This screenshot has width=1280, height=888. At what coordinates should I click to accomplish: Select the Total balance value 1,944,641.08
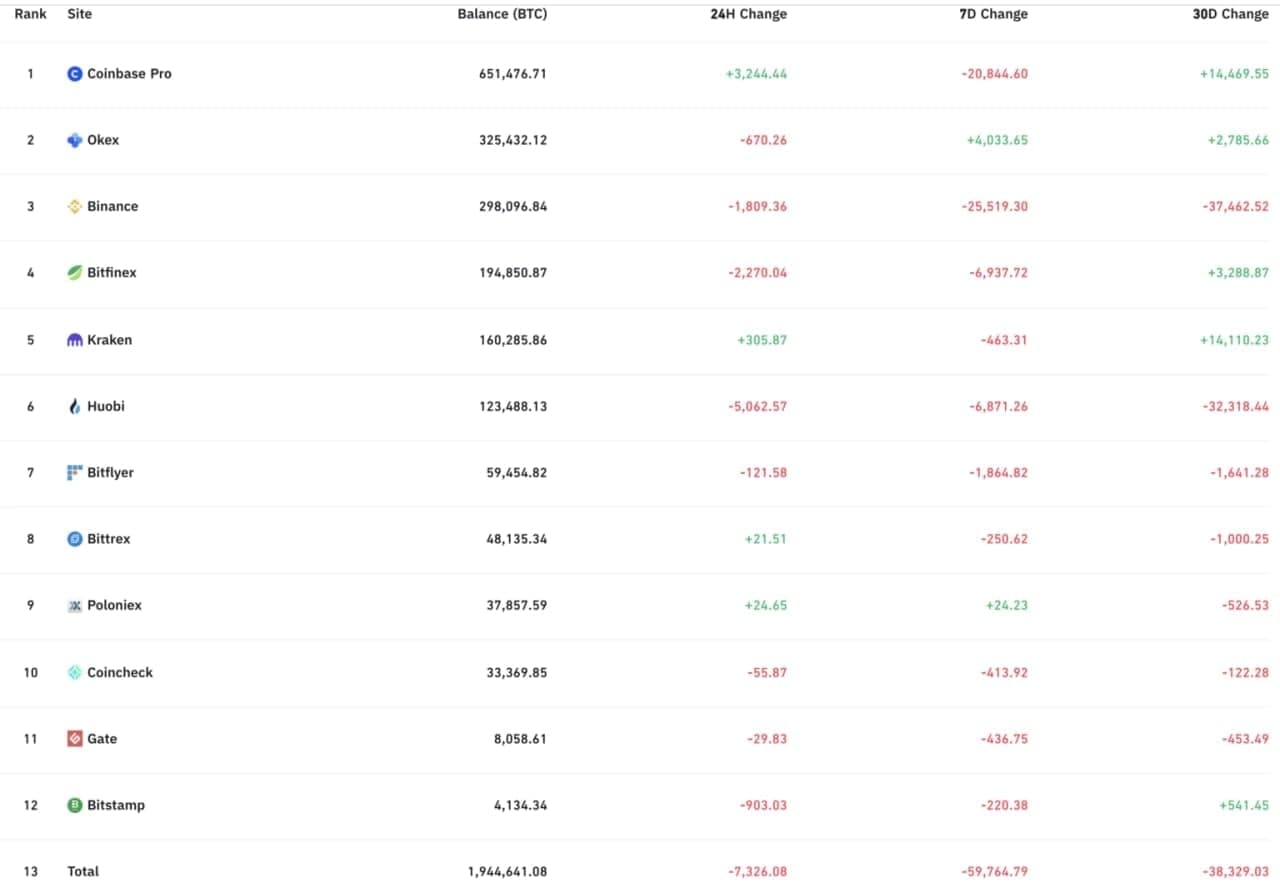pyautogui.click(x=507, y=871)
